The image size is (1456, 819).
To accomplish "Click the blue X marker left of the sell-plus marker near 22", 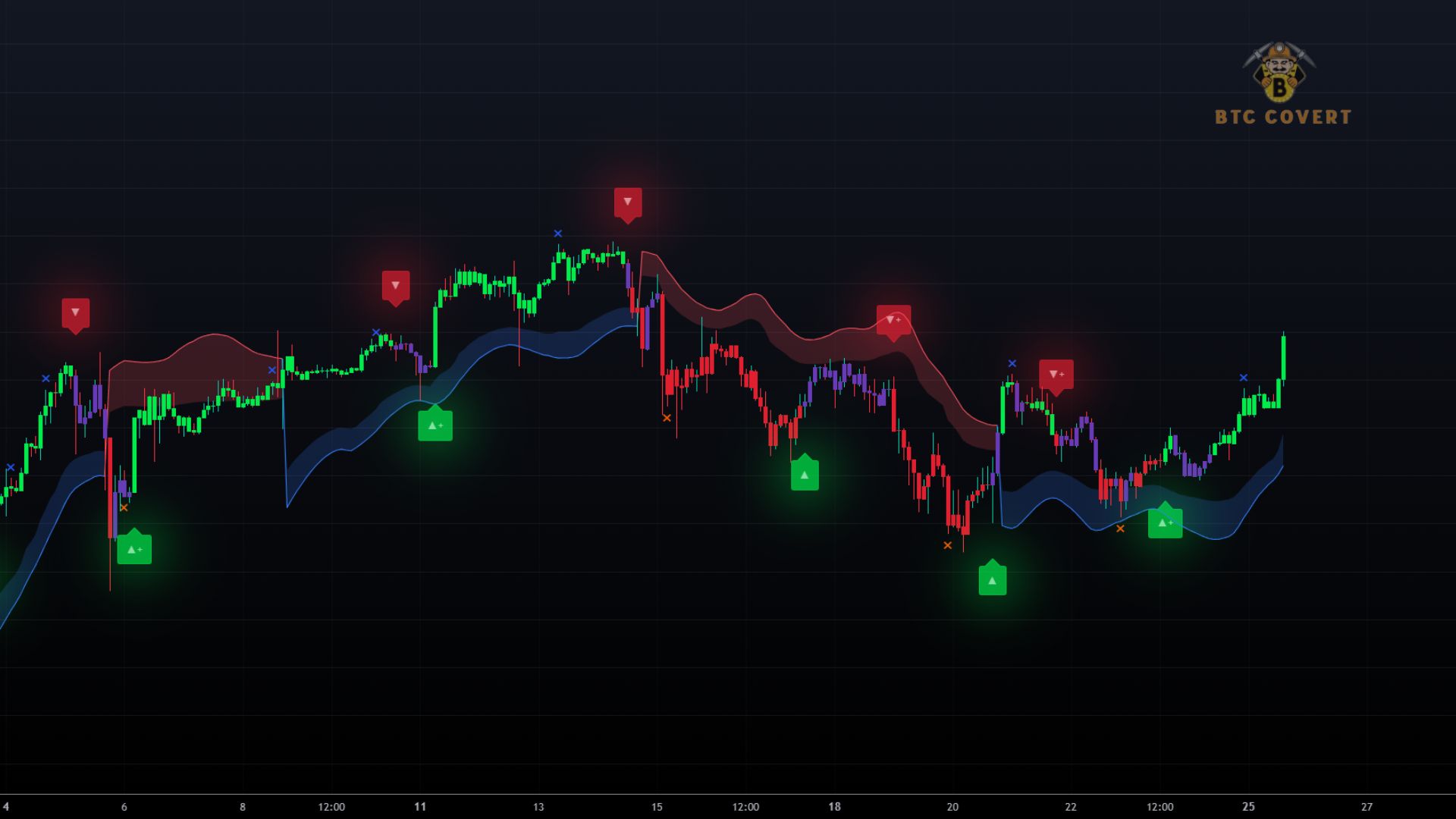I will (1012, 364).
